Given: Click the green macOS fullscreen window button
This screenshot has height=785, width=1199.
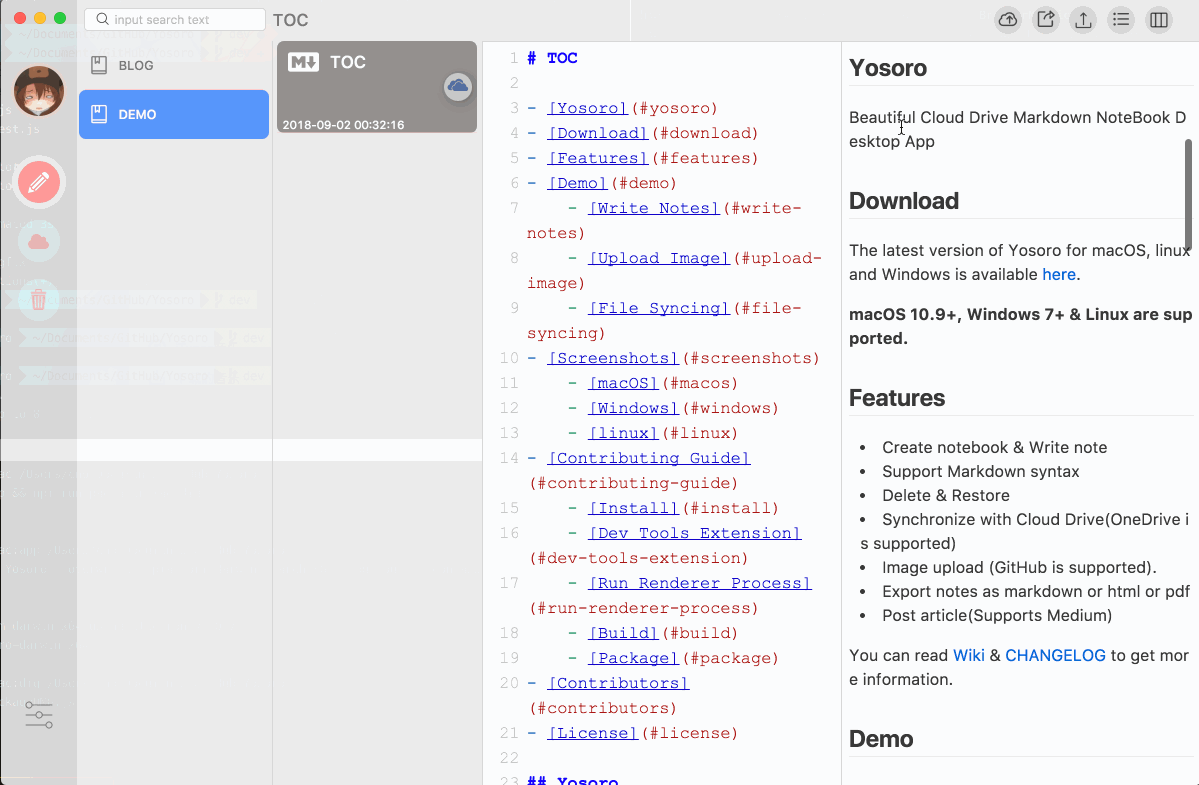Looking at the screenshot, I should click(60, 18).
